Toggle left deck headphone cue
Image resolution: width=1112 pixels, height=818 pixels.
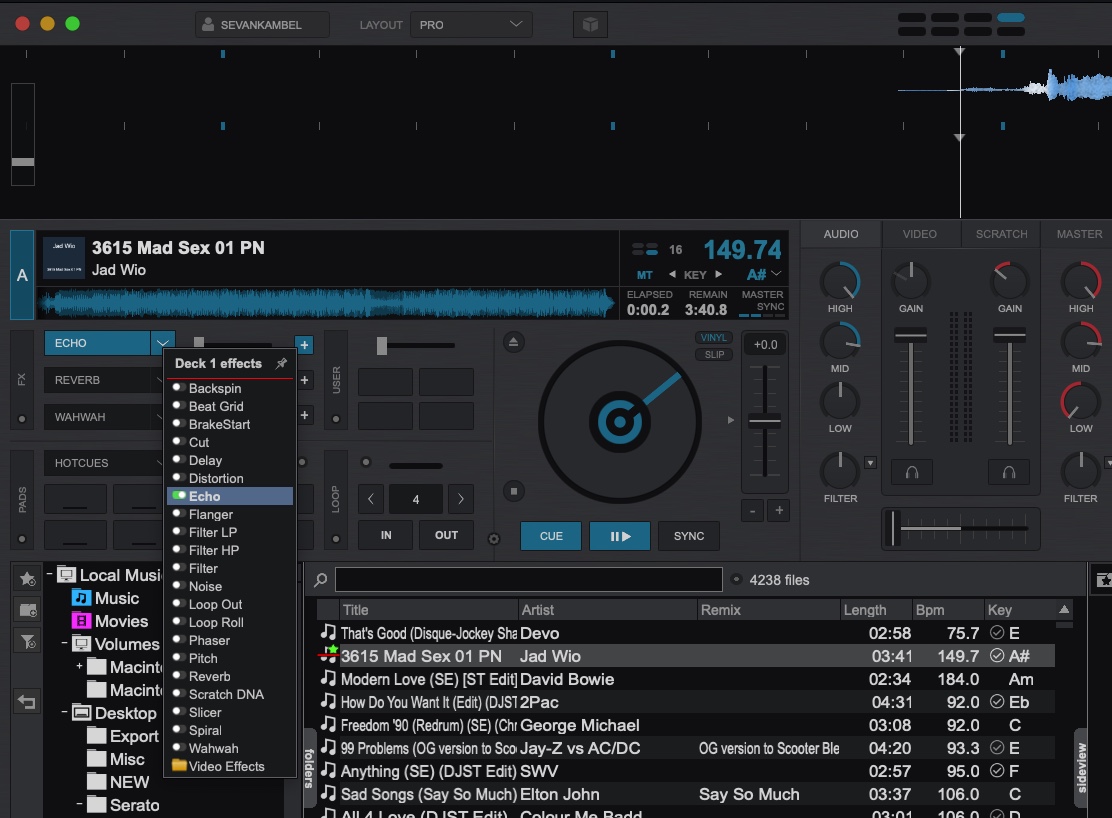pos(912,472)
